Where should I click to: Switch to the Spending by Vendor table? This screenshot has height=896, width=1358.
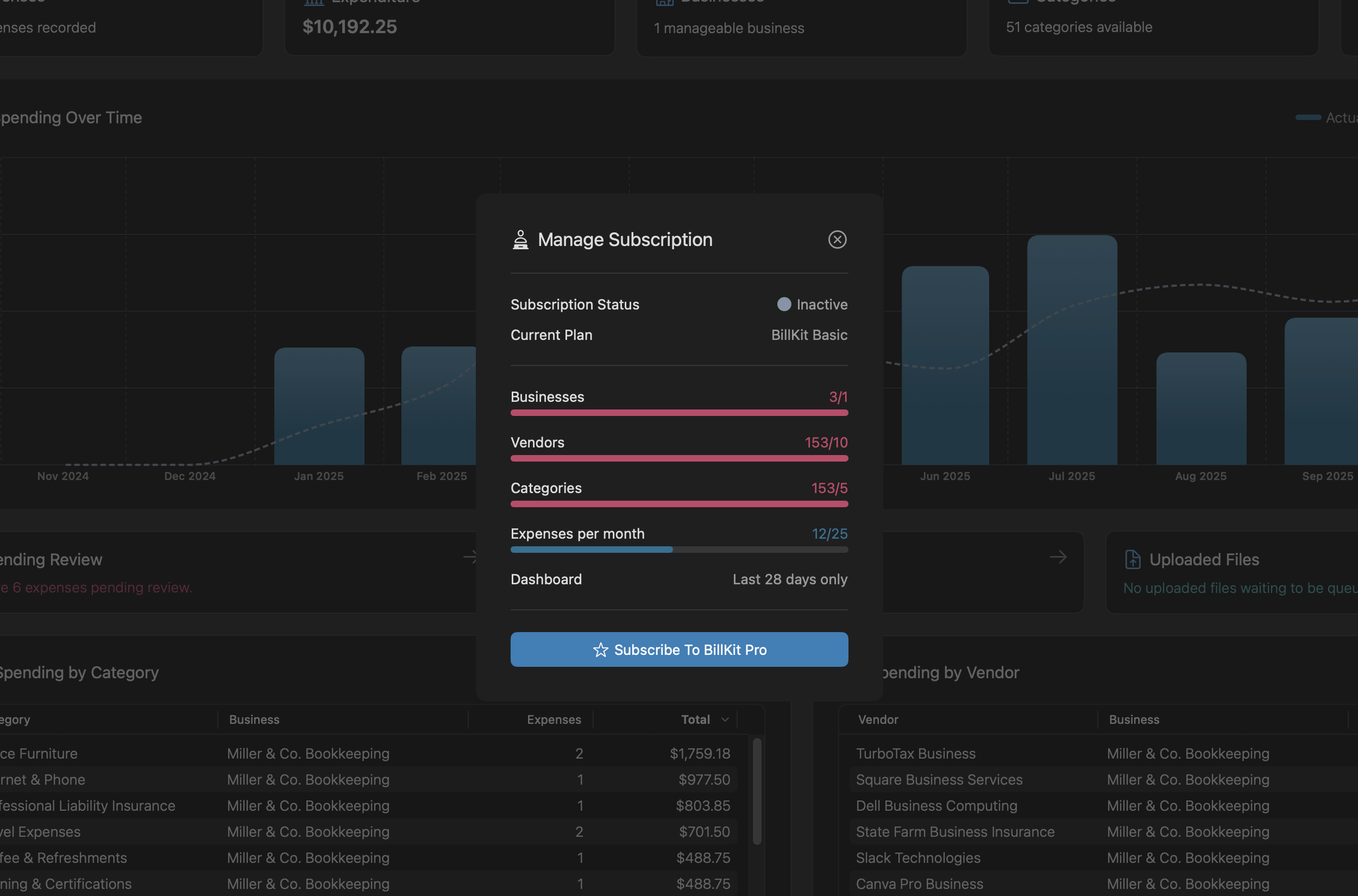click(x=950, y=672)
